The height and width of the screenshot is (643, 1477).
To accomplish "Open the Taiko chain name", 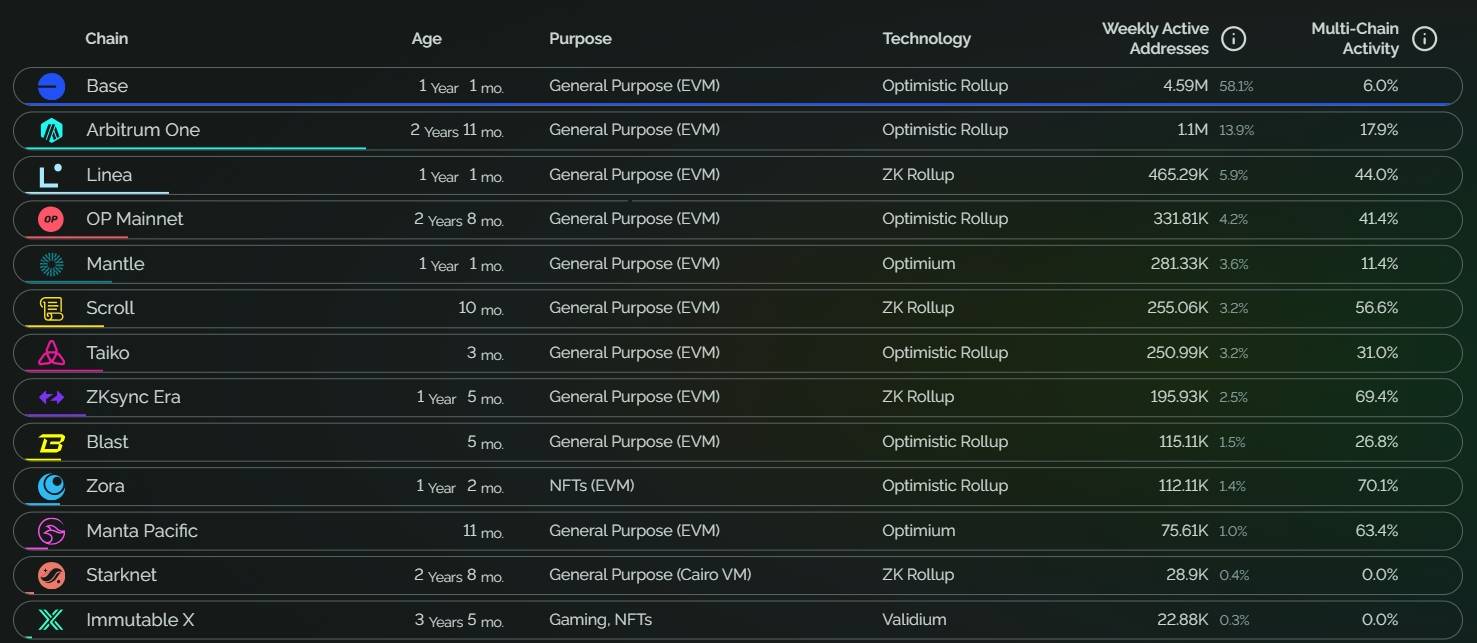I will click(108, 353).
